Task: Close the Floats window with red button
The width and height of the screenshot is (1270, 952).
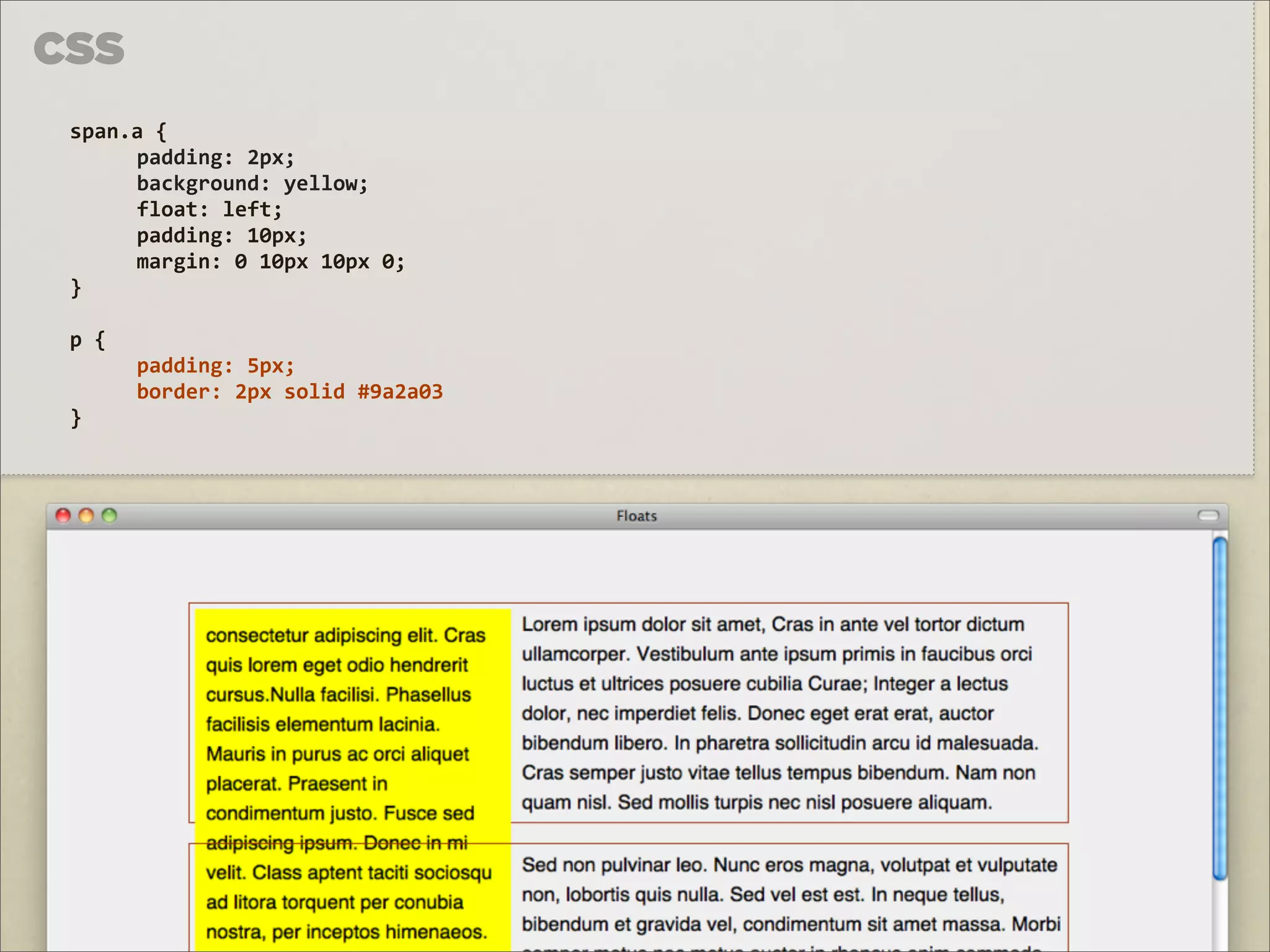Action: click(x=63, y=516)
